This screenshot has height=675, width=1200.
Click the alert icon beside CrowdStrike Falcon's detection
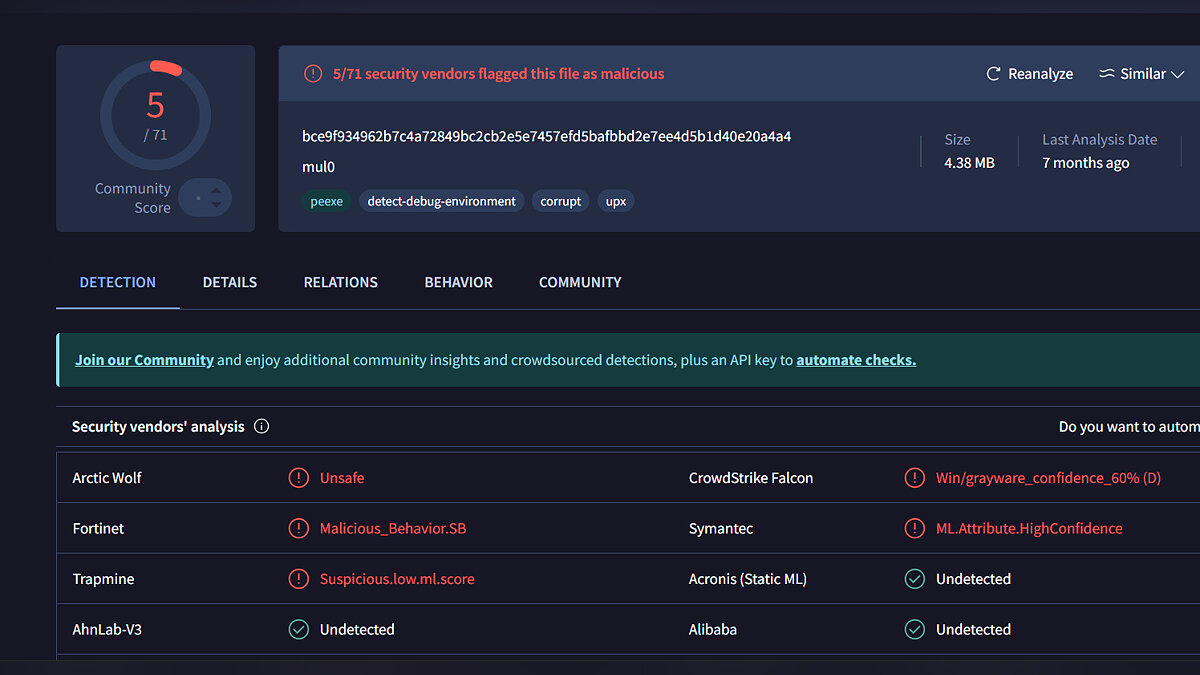[914, 478]
